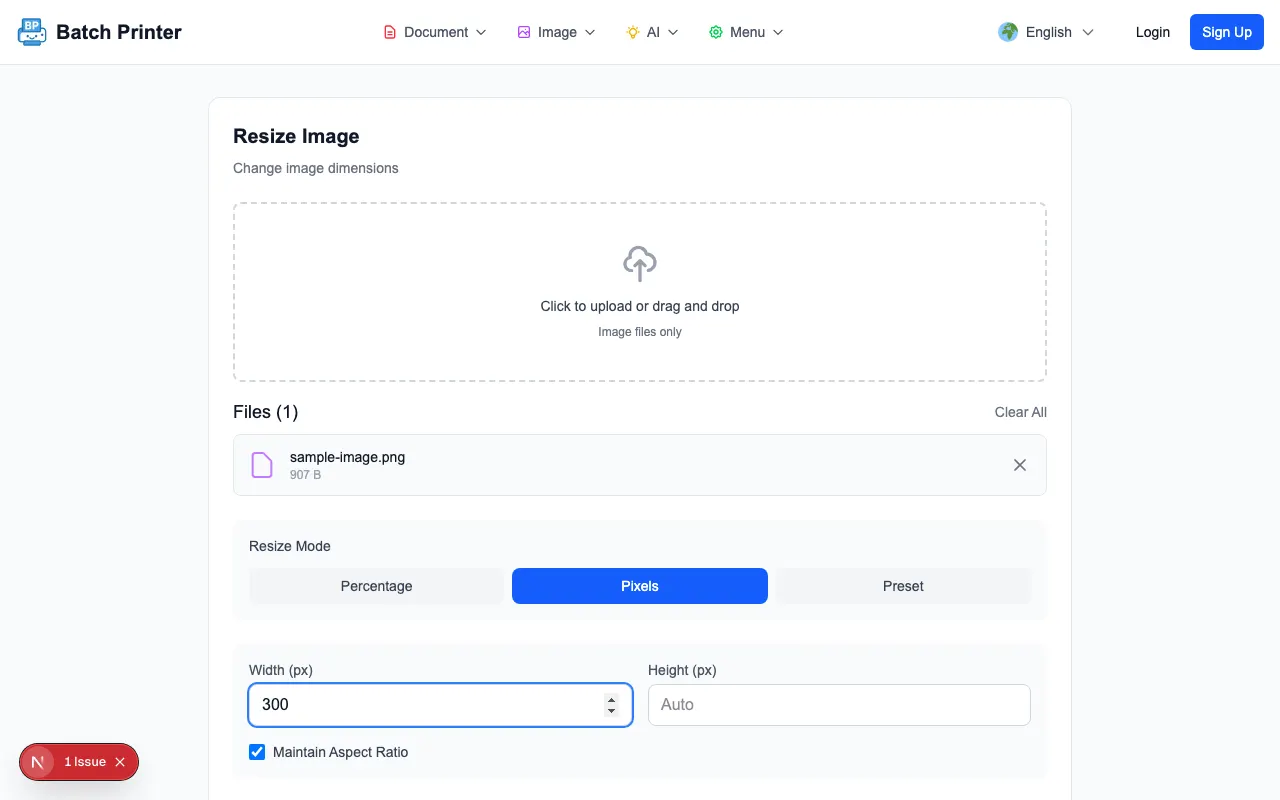Click the Sign Up button
1280x800 pixels.
(x=1227, y=32)
